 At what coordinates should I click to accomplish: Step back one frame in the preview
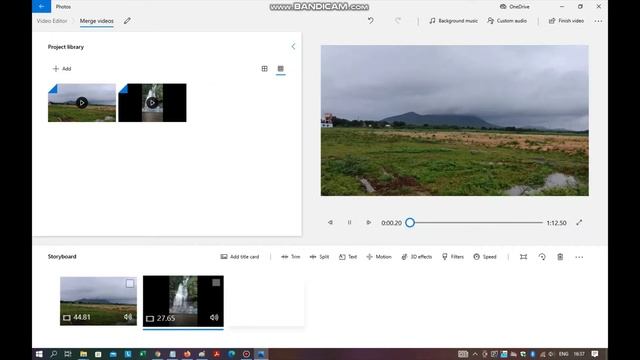pyautogui.click(x=330, y=222)
